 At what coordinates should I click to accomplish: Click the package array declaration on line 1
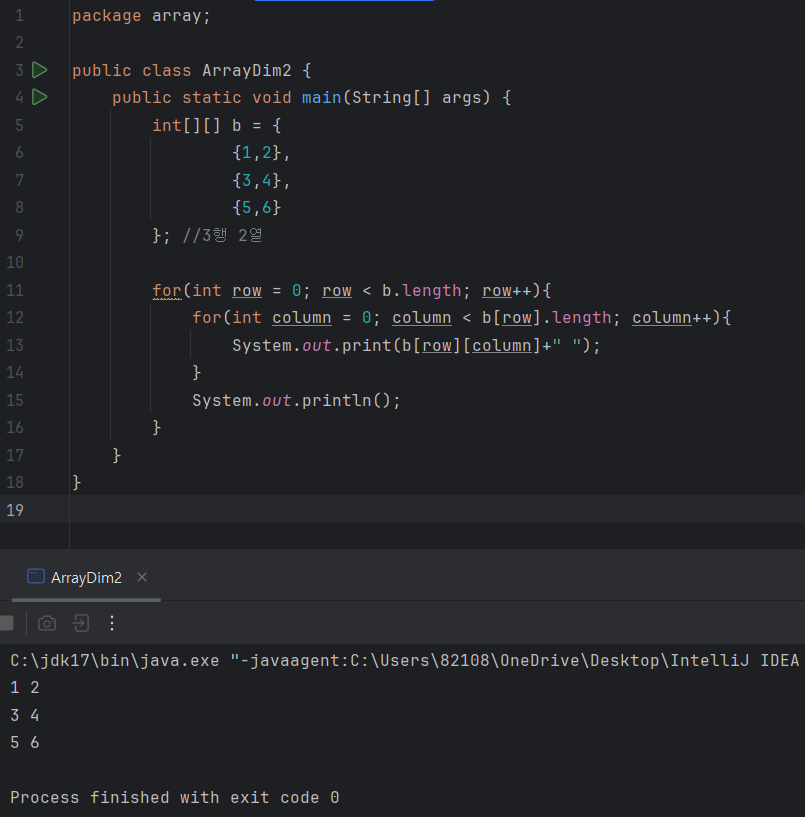pyautogui.click(x=140, y=15)
